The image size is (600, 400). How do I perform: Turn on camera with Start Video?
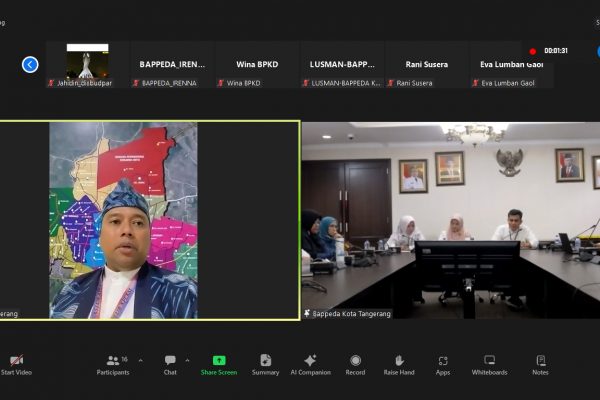16,362
